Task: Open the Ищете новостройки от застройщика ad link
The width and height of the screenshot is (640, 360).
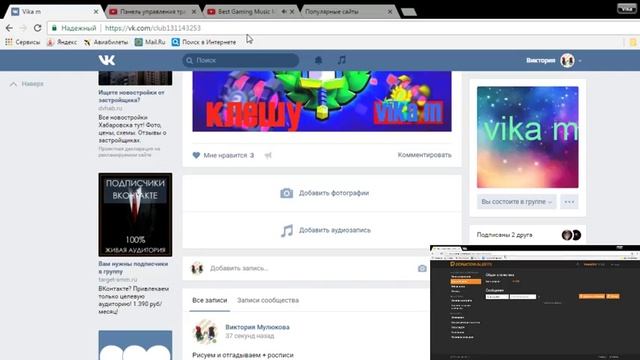Action: [131, 96]
